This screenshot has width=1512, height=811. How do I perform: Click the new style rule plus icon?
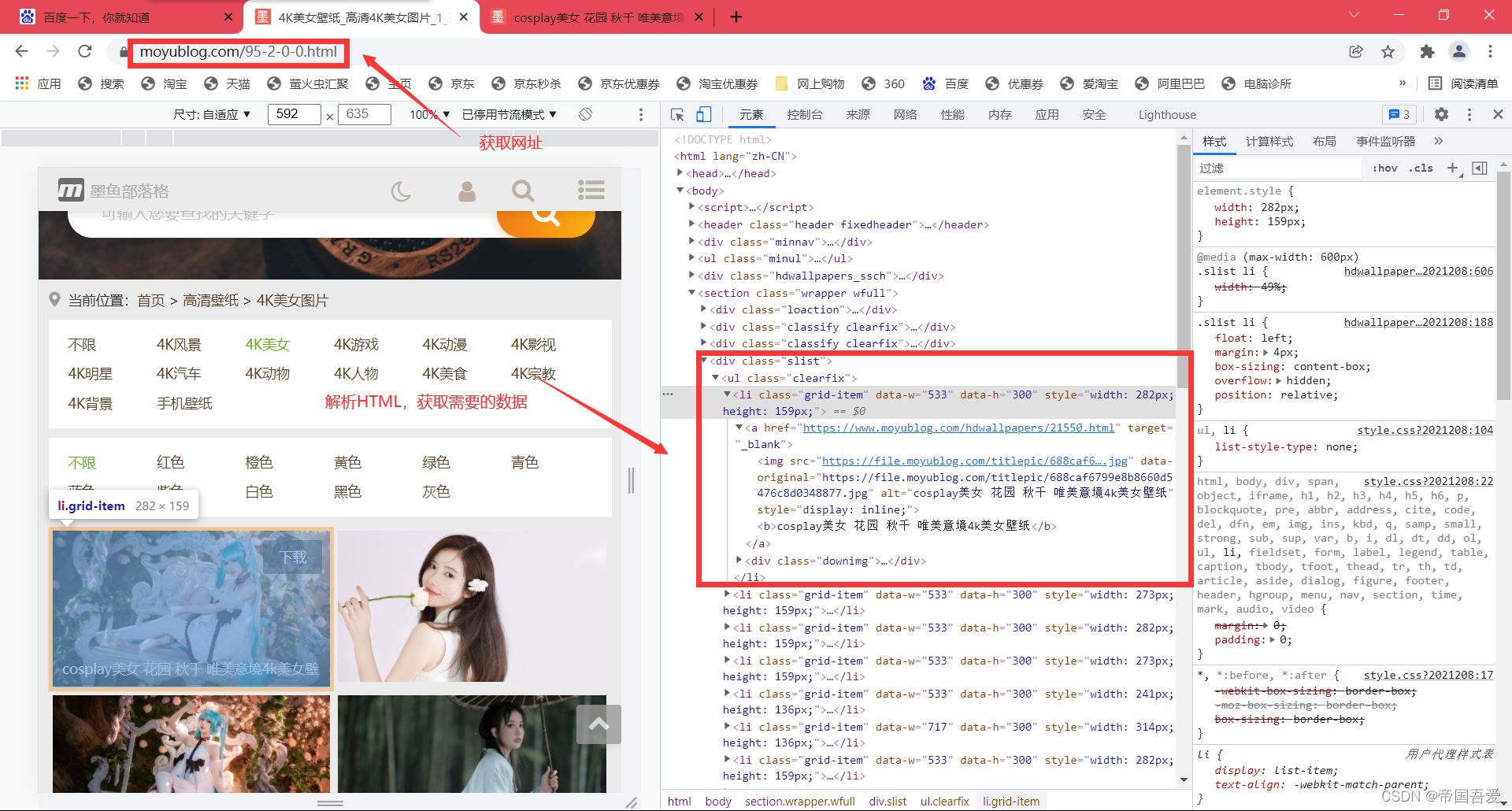(x=1454, y=168)
